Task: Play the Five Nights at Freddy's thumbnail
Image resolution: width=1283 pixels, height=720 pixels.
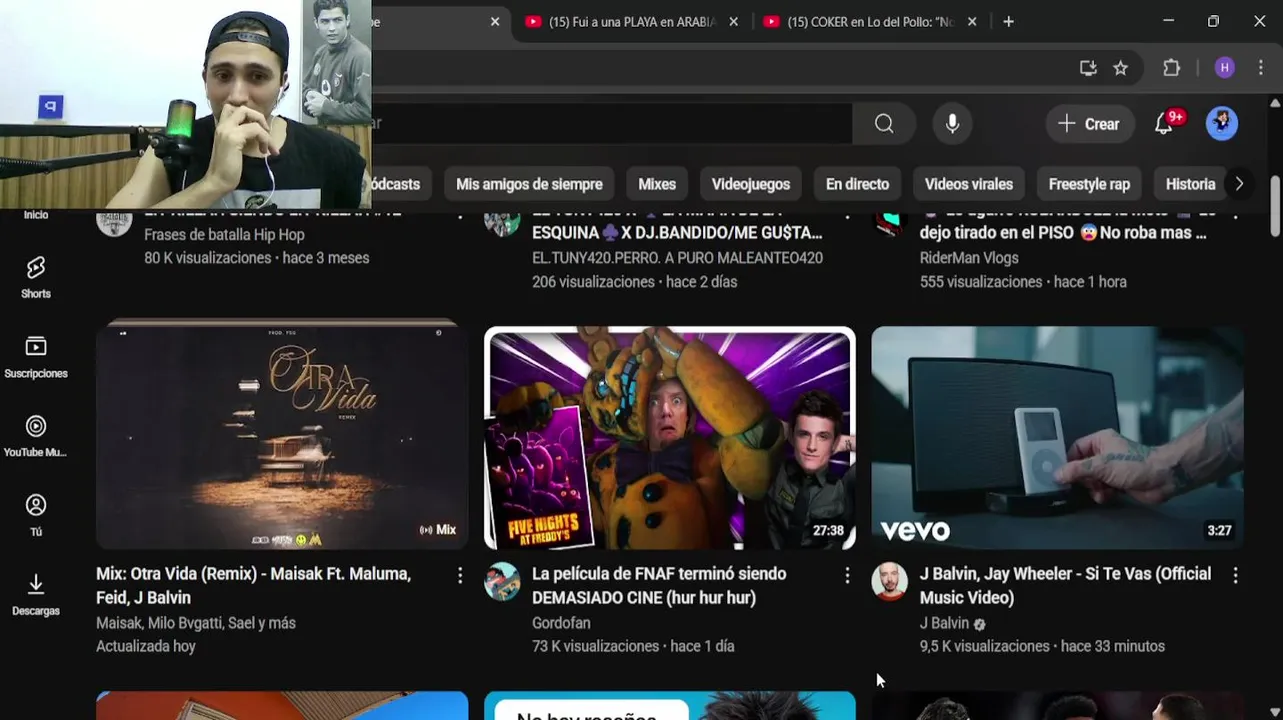Action: tap(670, 438)
